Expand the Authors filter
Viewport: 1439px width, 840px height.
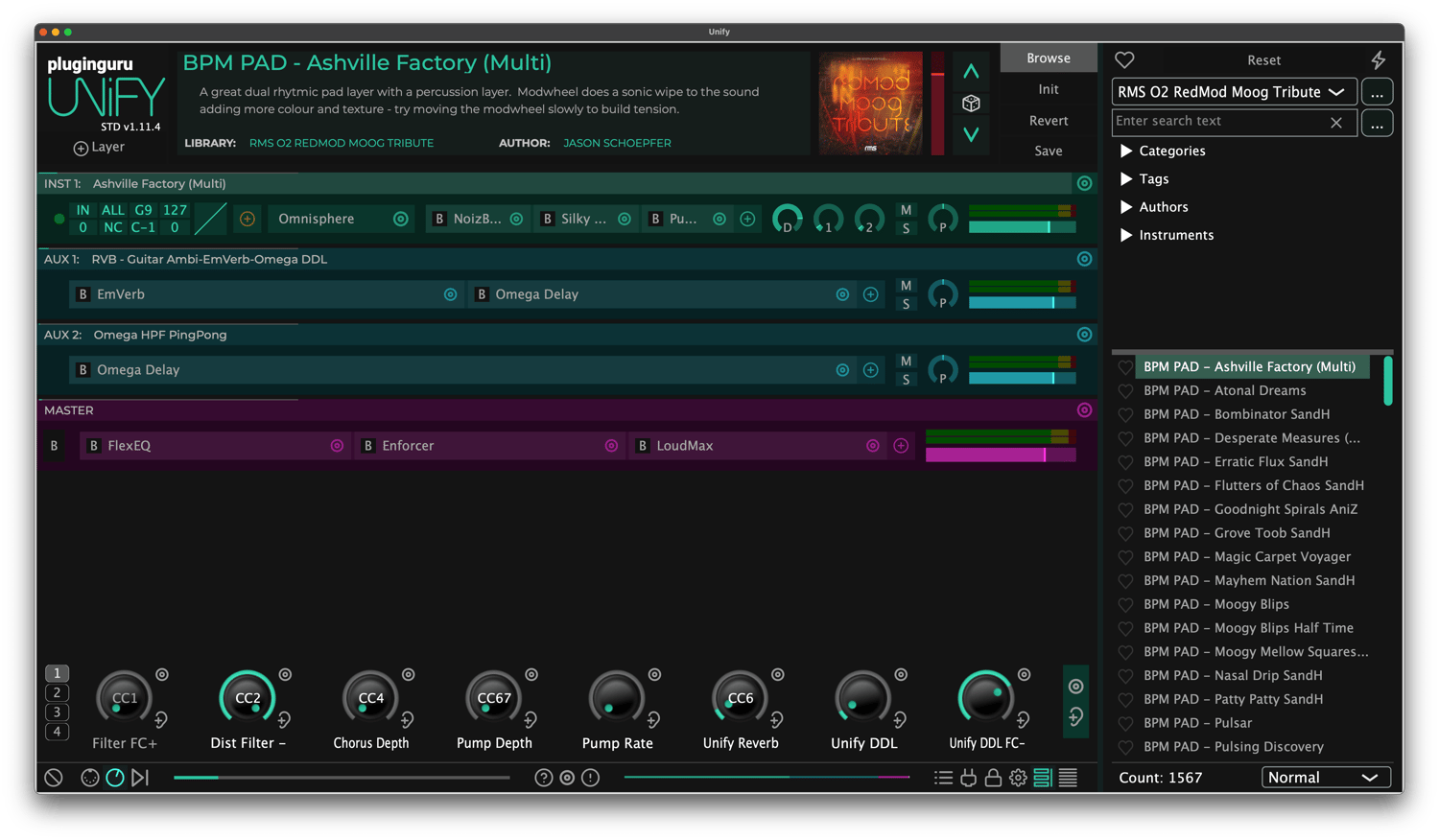[1126, 207]
